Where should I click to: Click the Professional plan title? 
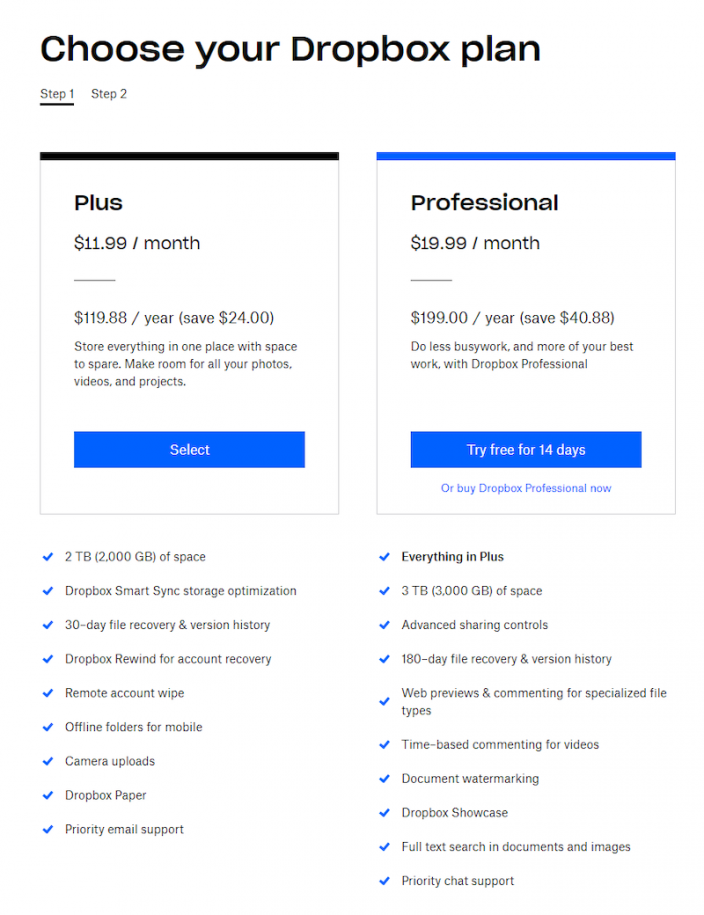point(484,202)
